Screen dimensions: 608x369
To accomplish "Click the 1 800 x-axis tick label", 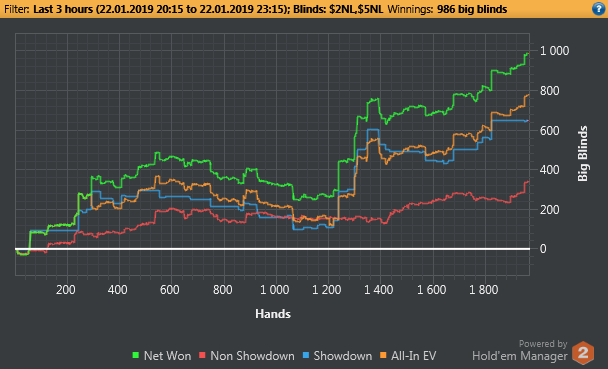I will click(484, 290).
